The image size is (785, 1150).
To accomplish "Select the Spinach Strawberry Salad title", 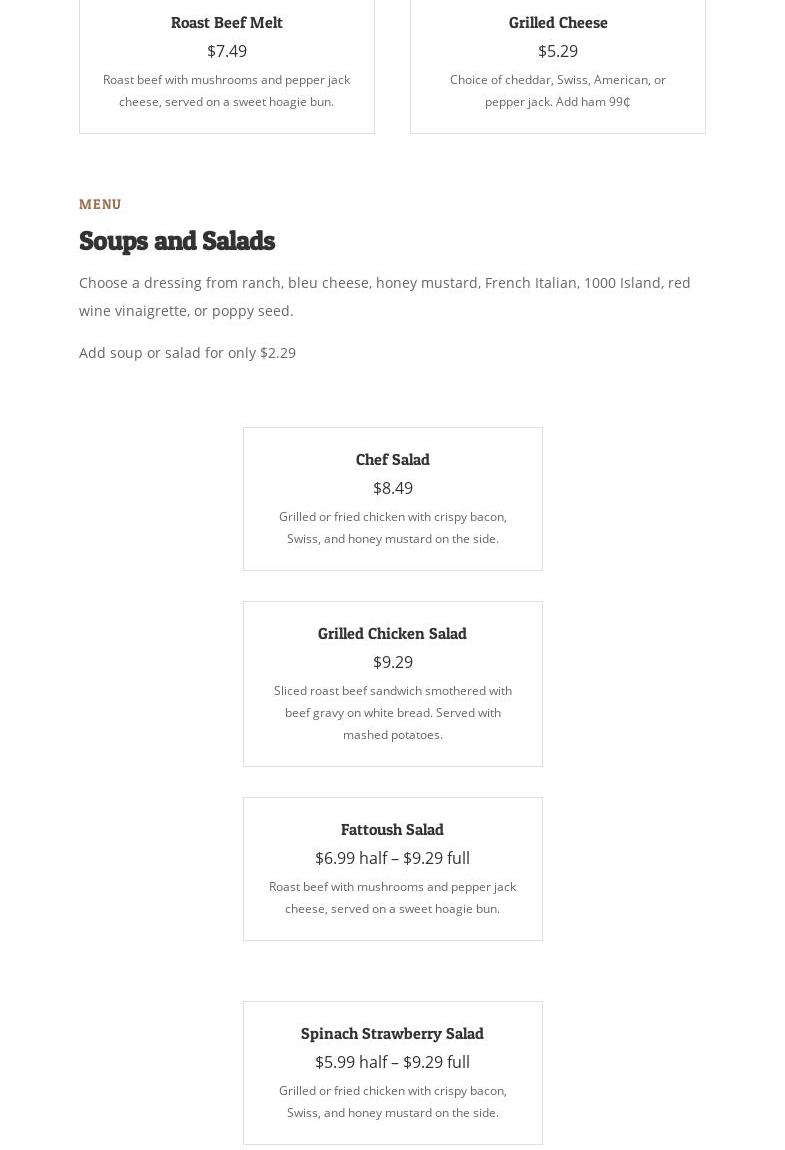I will click(392, 1033).
